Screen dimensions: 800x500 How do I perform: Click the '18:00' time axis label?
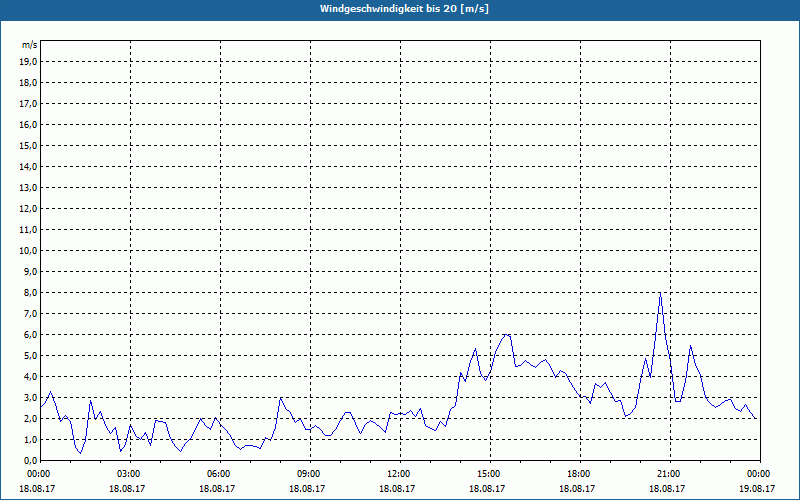pyautogui.click(x=580, y=474)
